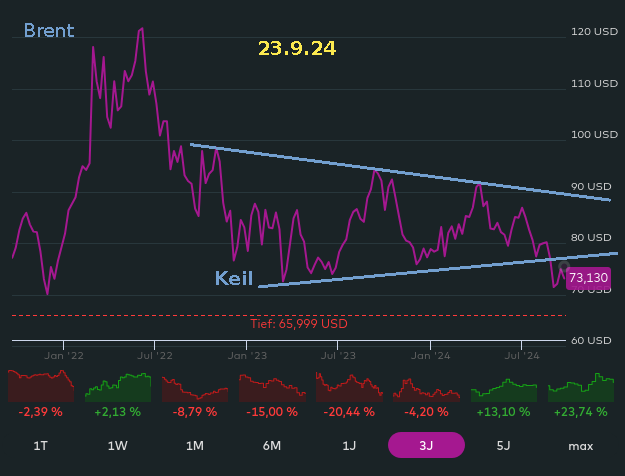The image size is (625, 476).
Task: Click the +23,74 % max change value
Action: tap(581, 412)
